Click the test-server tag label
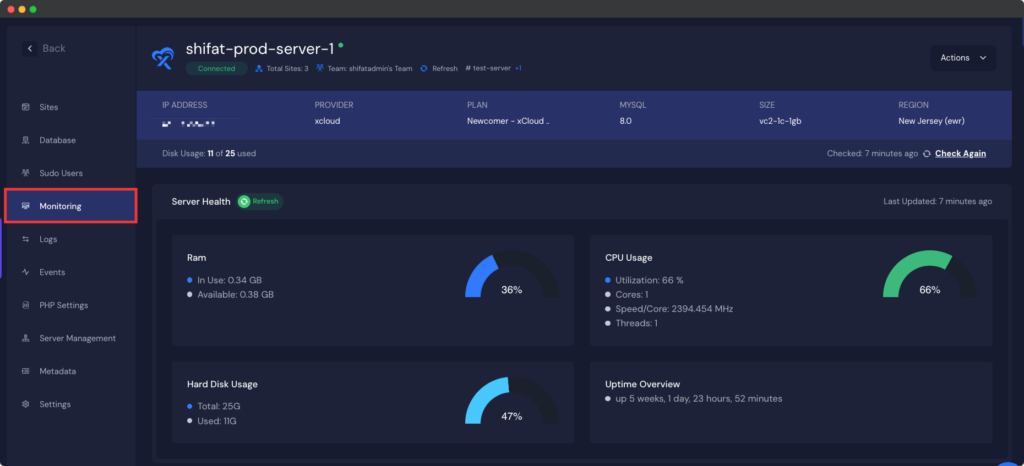The image size is (1024, 466). 489,69
